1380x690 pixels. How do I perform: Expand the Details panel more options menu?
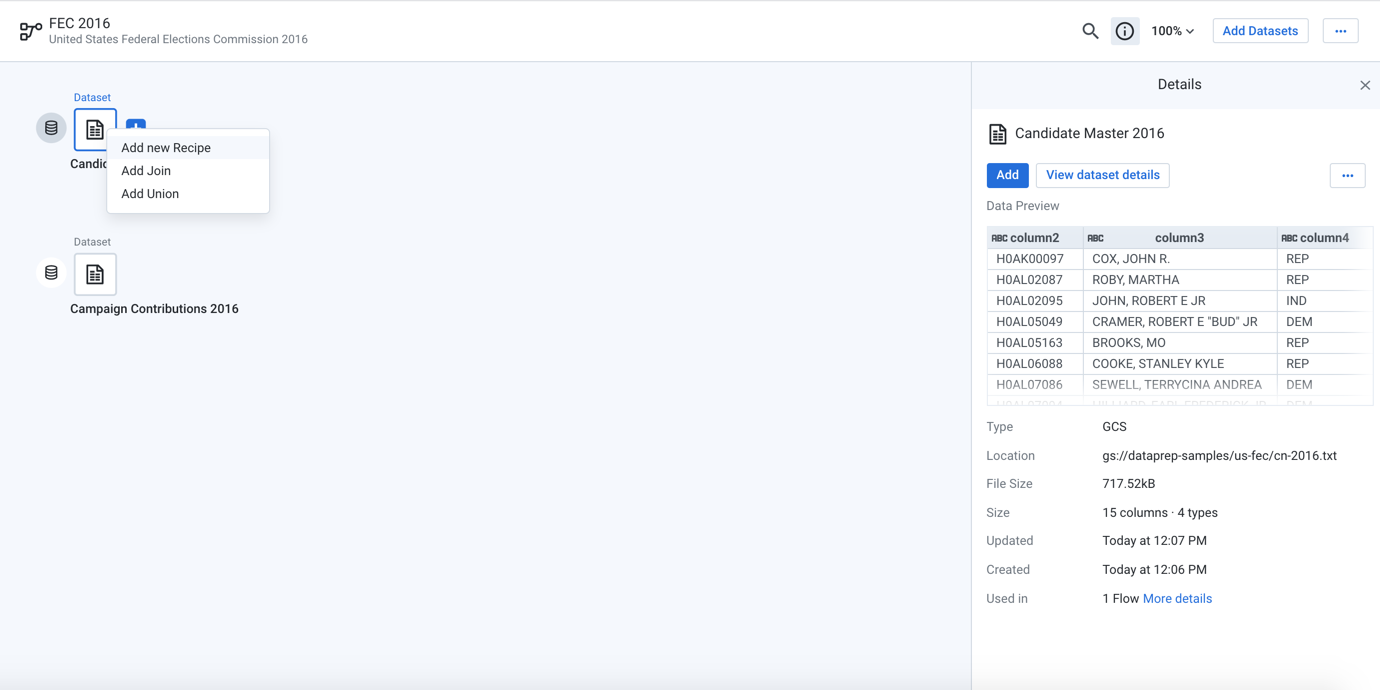1347,175
